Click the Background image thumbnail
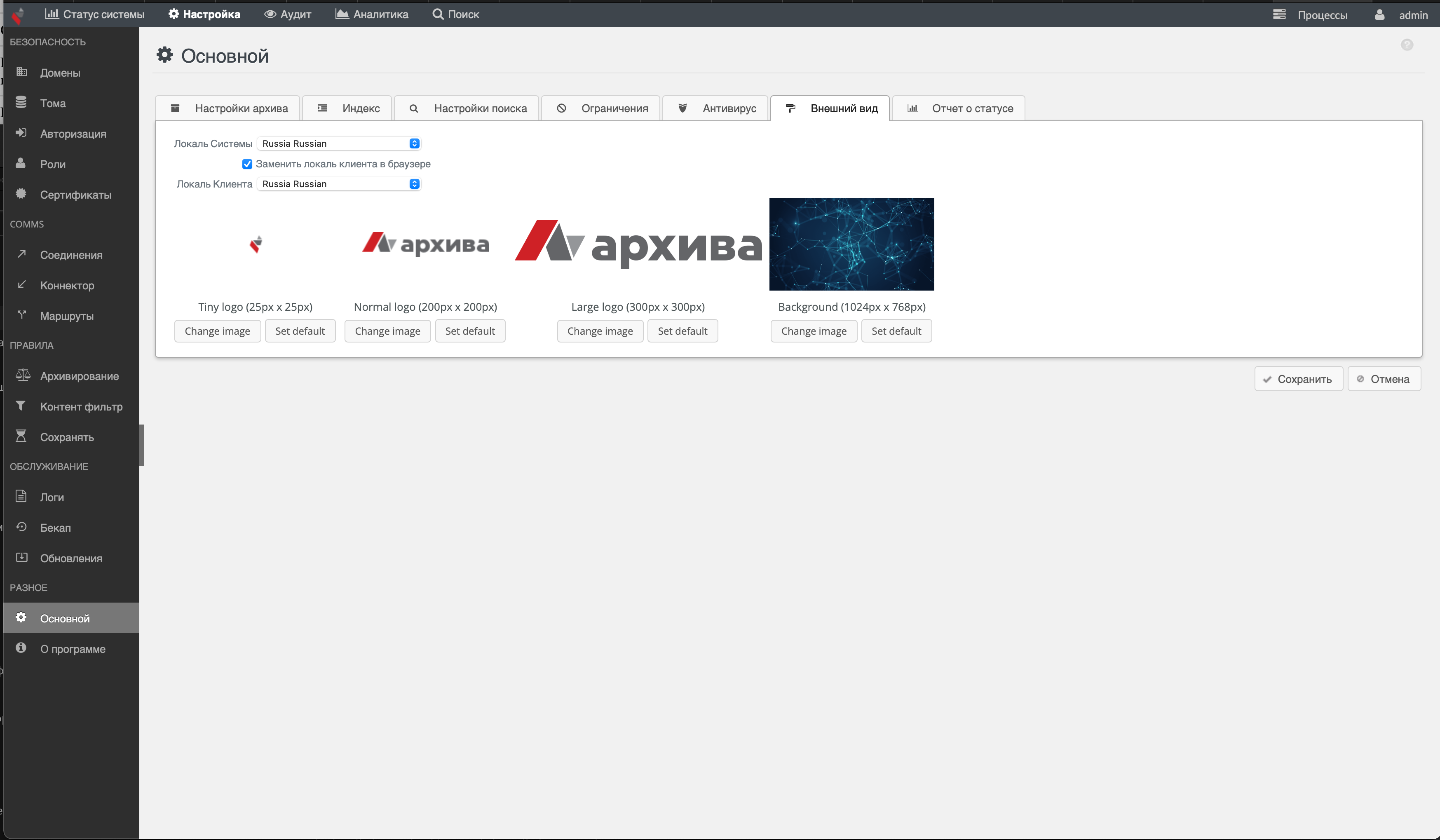 click(x=852, y=244)
